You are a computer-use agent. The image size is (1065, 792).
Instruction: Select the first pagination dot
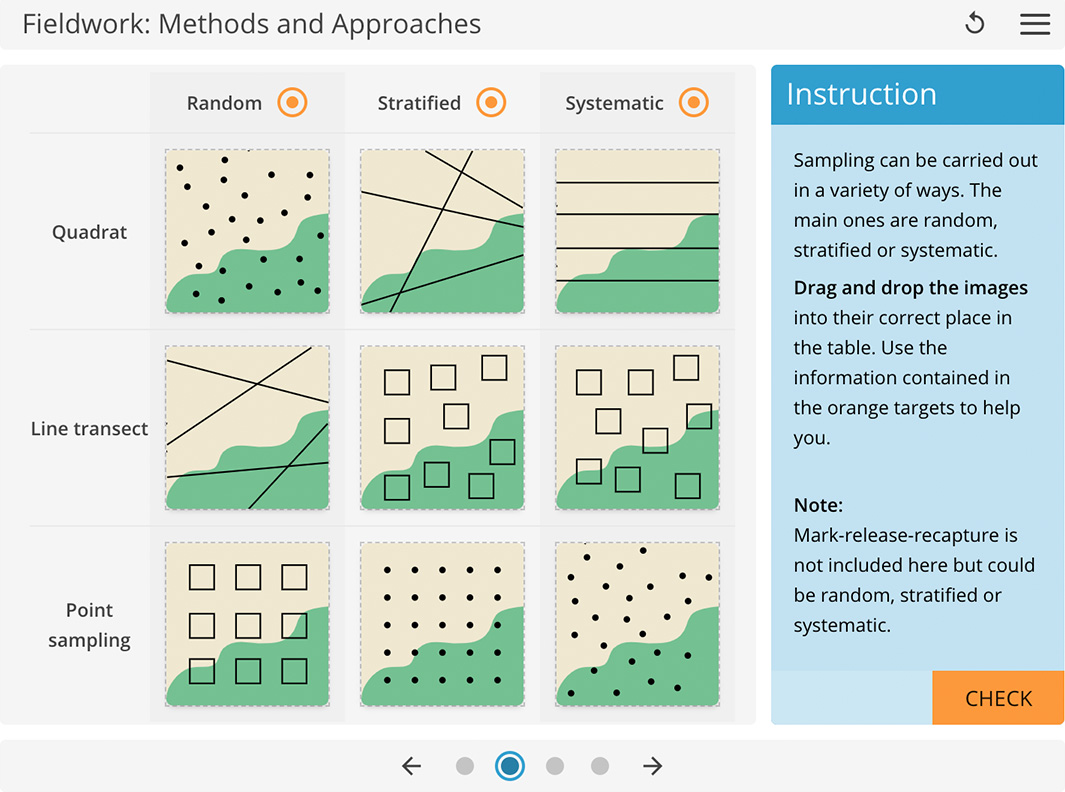[464, 765]
